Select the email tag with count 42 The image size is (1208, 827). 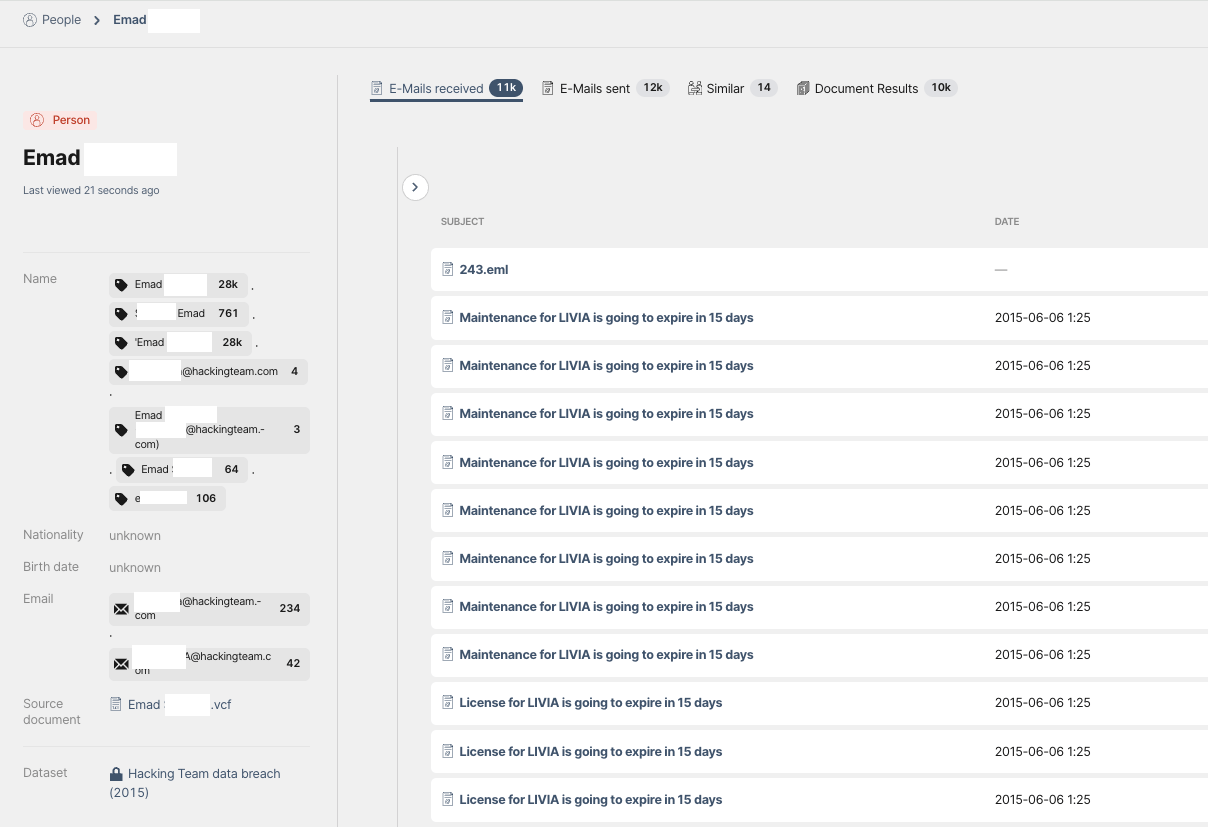(x=209, y=664)
